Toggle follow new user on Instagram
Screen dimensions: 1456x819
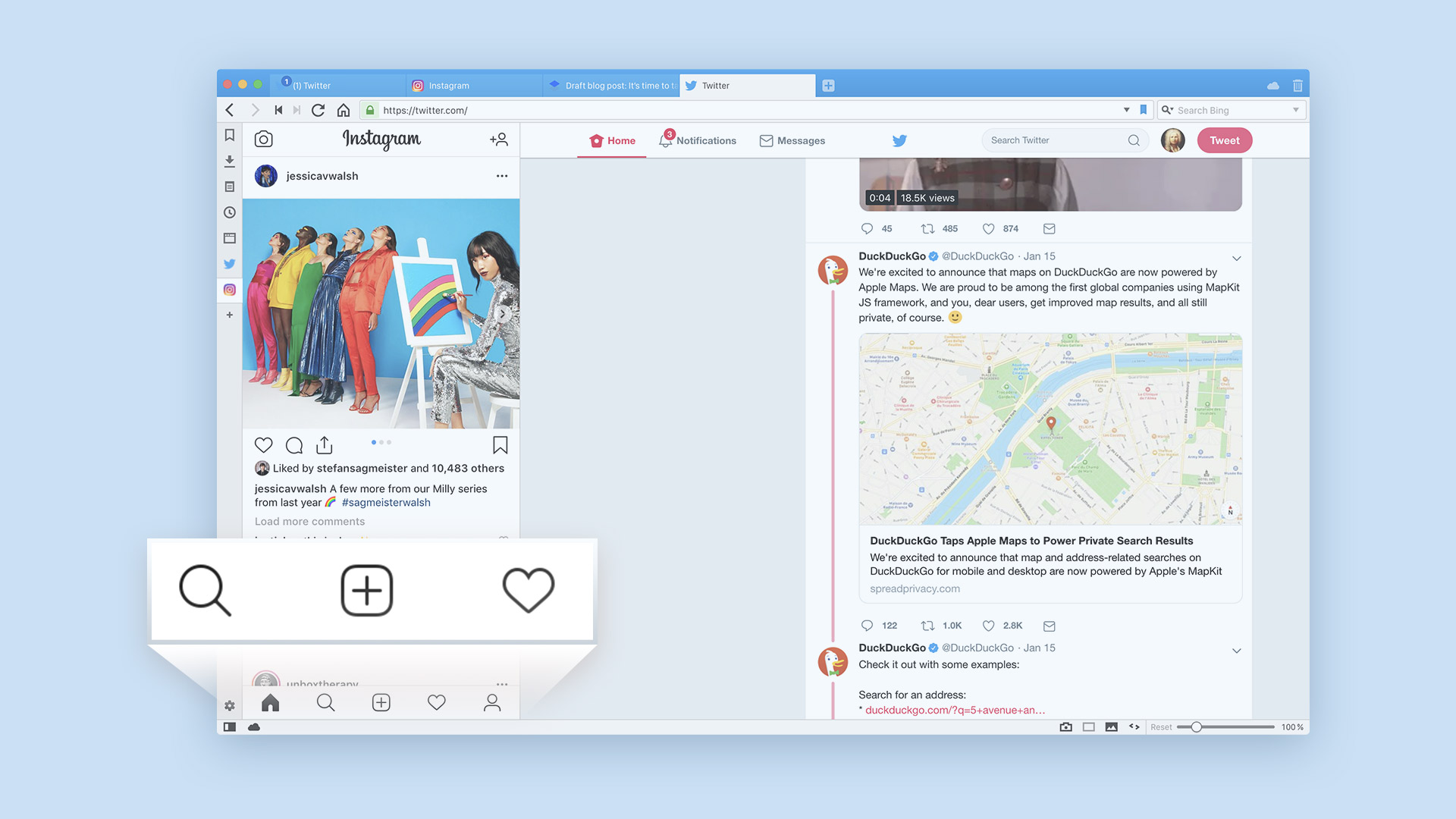499,139
